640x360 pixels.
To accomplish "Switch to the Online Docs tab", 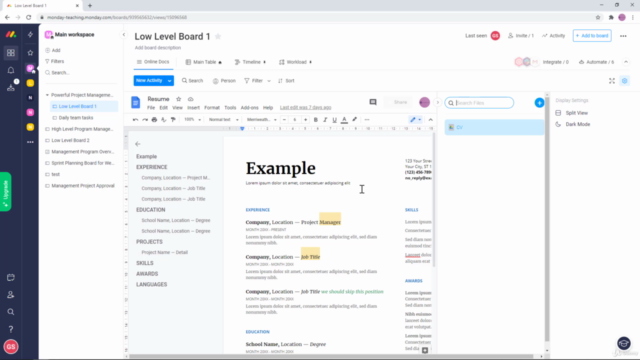I will pyautogui.click(x=153, y=62).
